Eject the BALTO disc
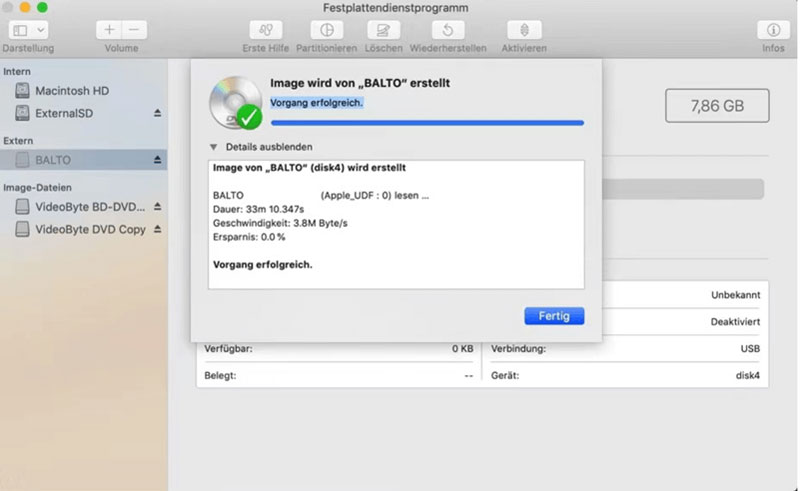The image size is (800, 491). click(157, 160)
